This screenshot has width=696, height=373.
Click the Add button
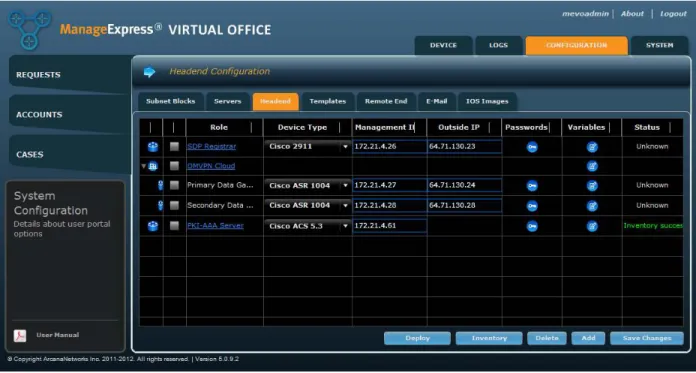[588, 338]
